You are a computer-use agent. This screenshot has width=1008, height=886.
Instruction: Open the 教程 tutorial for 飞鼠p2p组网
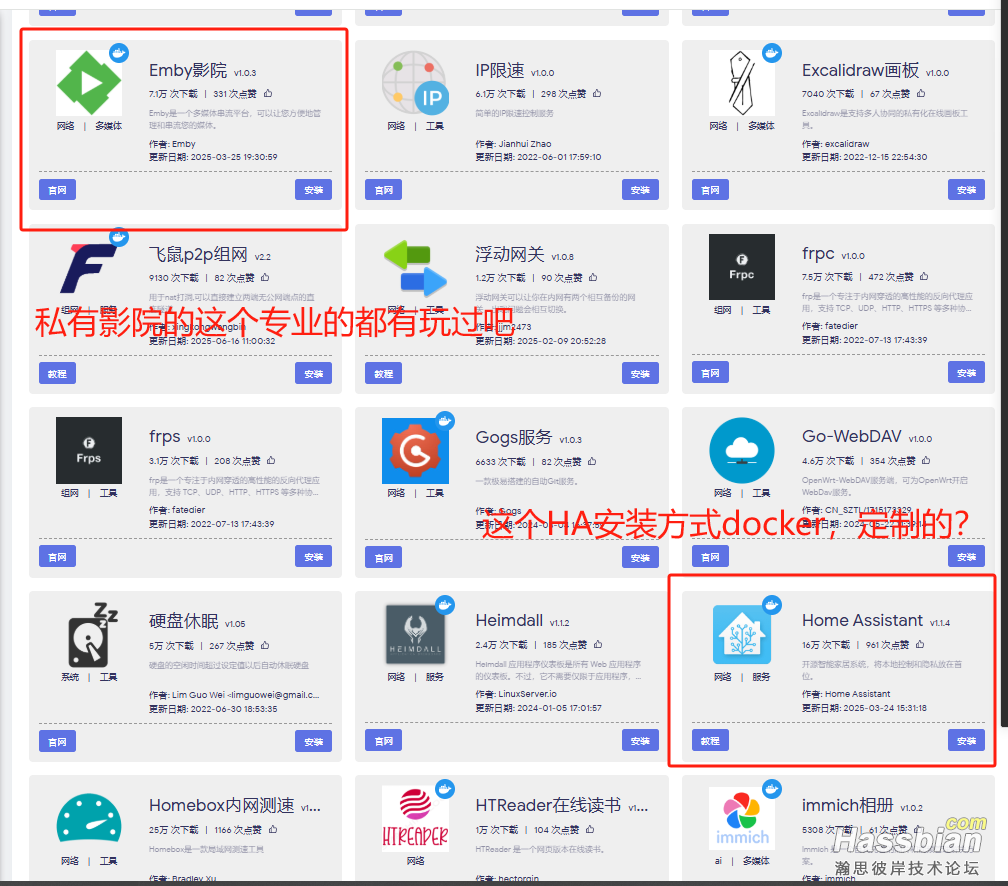pyautogui.click(x=57, y=374)
